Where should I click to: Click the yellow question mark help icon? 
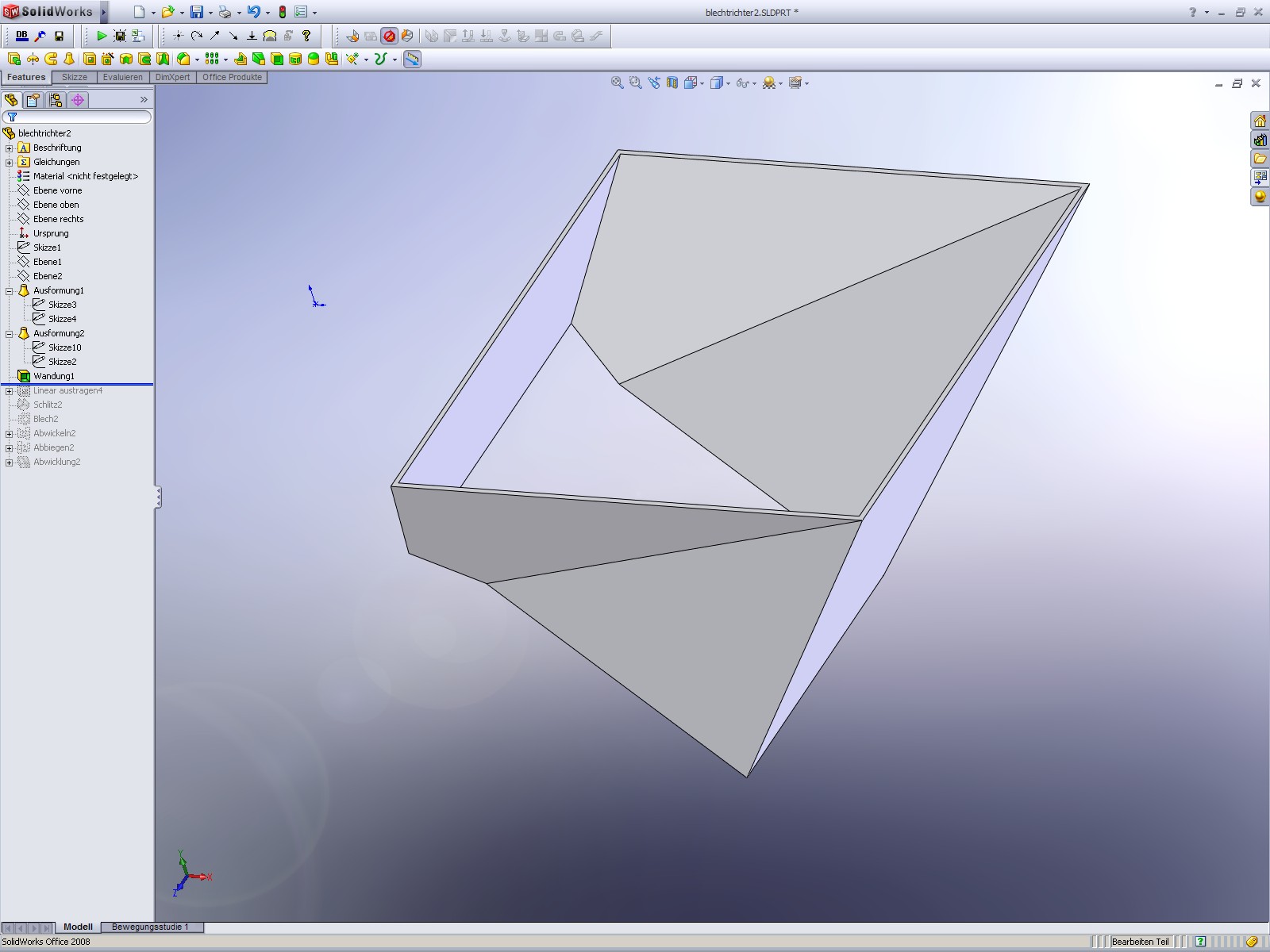(306, 36)
